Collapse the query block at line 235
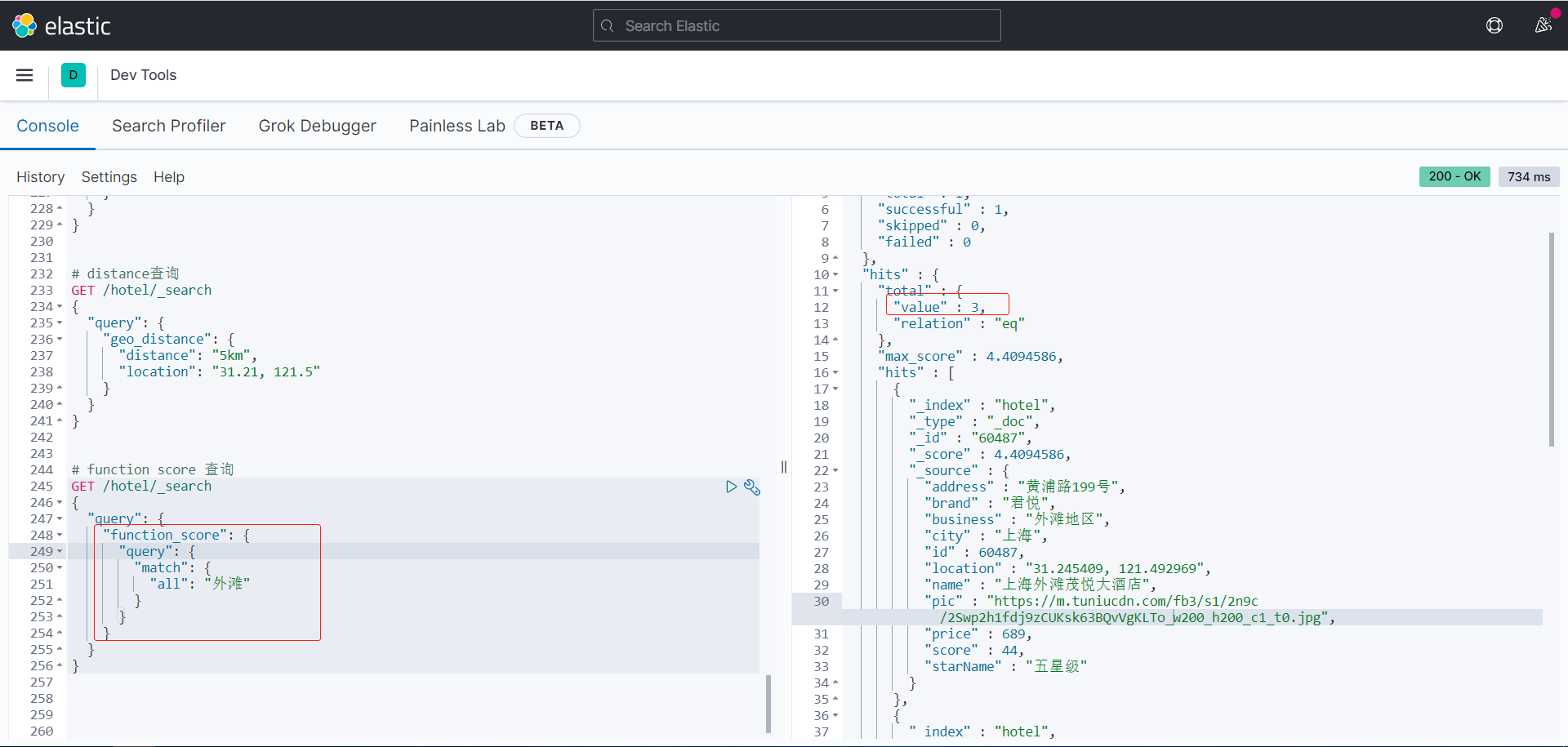The width and height of the screenshot is (1568, 747). pos(60,323)
